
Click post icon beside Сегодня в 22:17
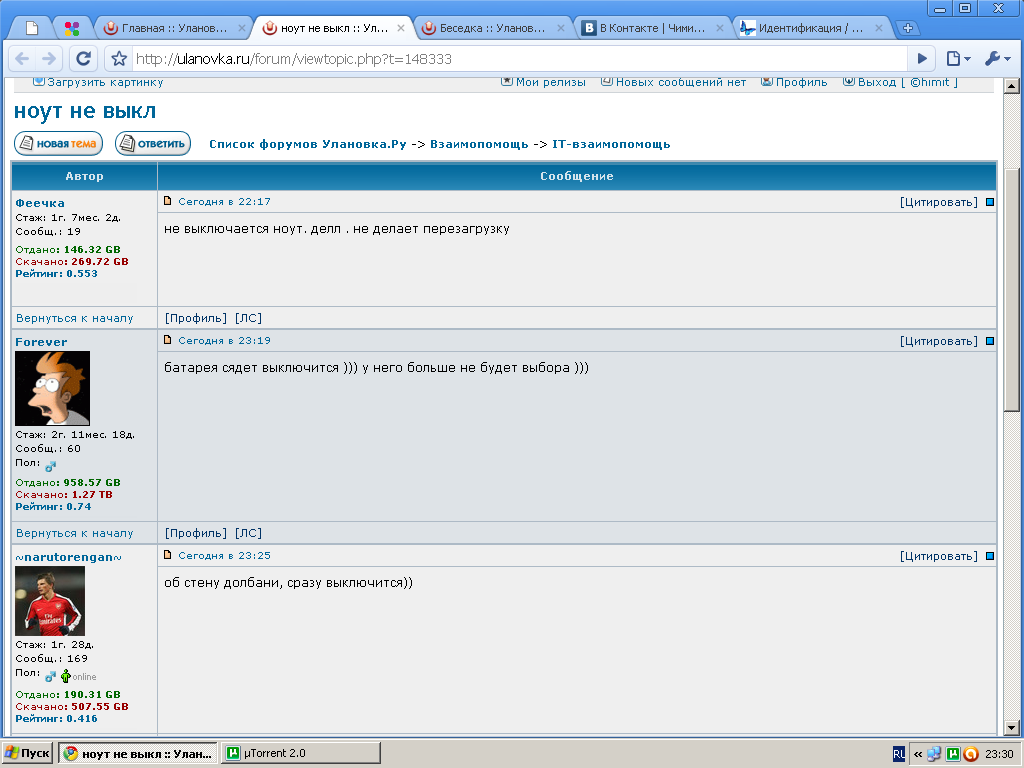(x=167, y=201)
